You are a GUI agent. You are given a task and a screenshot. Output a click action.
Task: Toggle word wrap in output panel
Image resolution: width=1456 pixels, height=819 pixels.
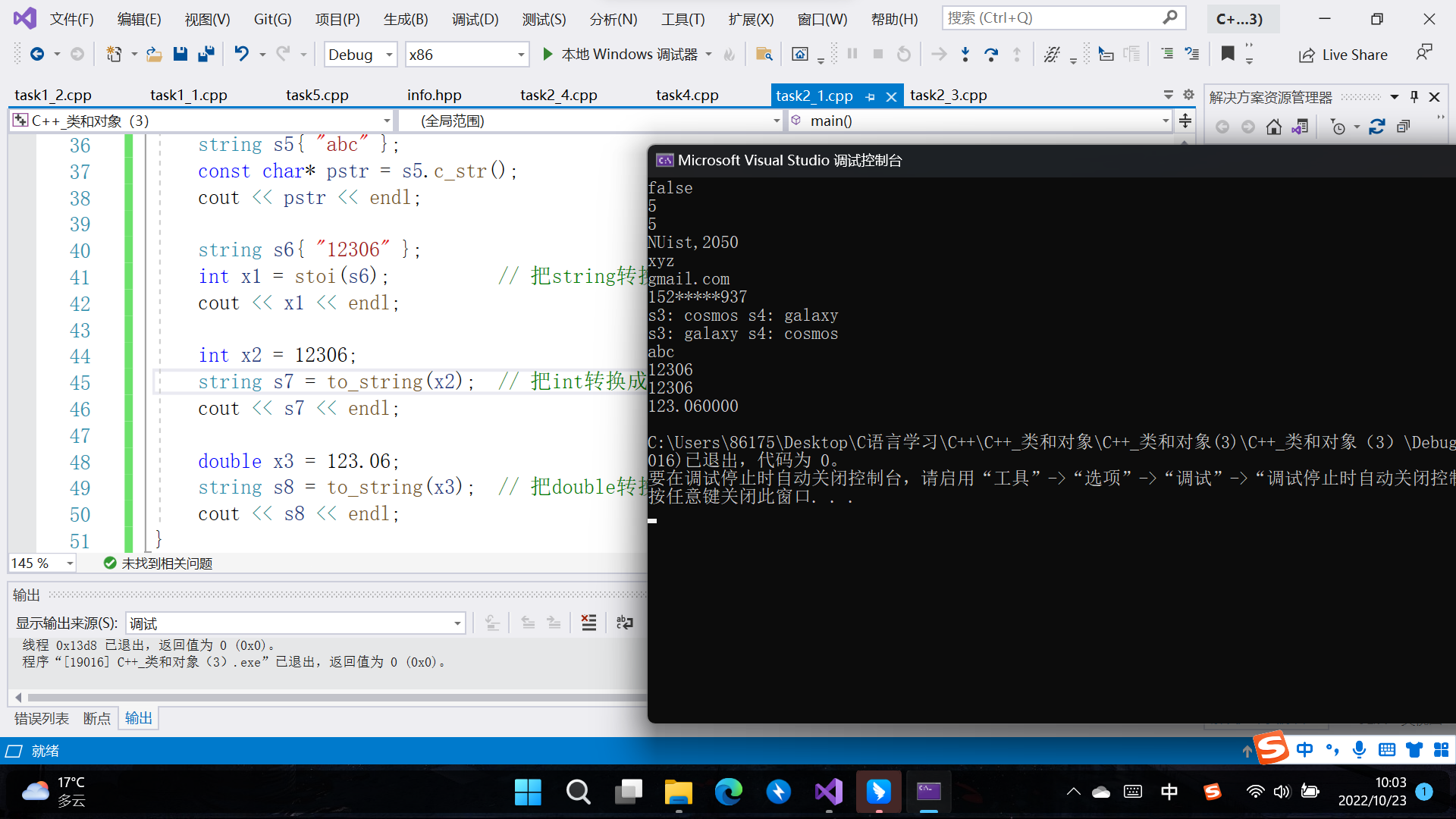click(x=624, y=623)
